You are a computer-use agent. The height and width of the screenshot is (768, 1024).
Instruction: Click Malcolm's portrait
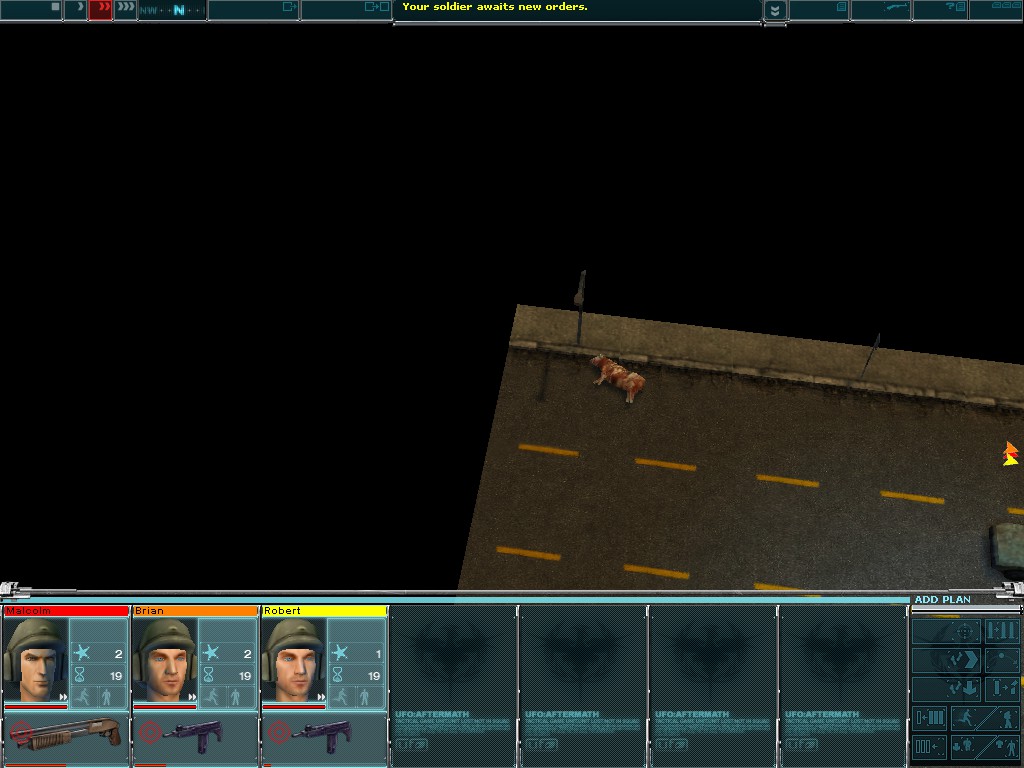[35, 660]
